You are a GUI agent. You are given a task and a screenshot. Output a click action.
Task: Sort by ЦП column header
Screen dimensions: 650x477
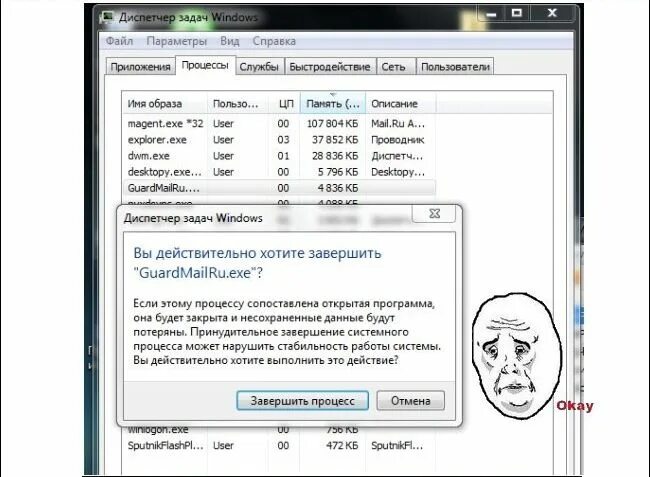click(284, 104)
